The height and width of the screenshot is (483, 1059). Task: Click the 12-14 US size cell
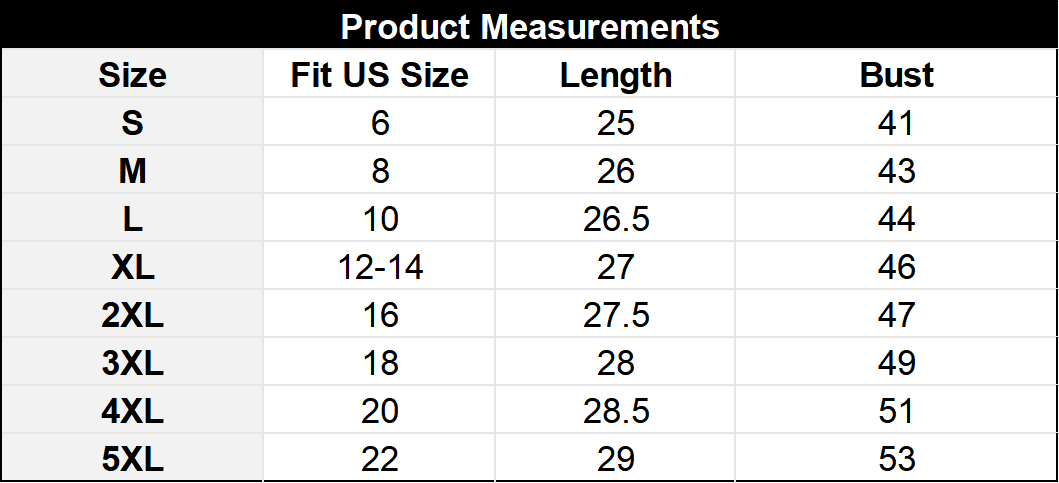pyautogui.click(x=379, y=267)
